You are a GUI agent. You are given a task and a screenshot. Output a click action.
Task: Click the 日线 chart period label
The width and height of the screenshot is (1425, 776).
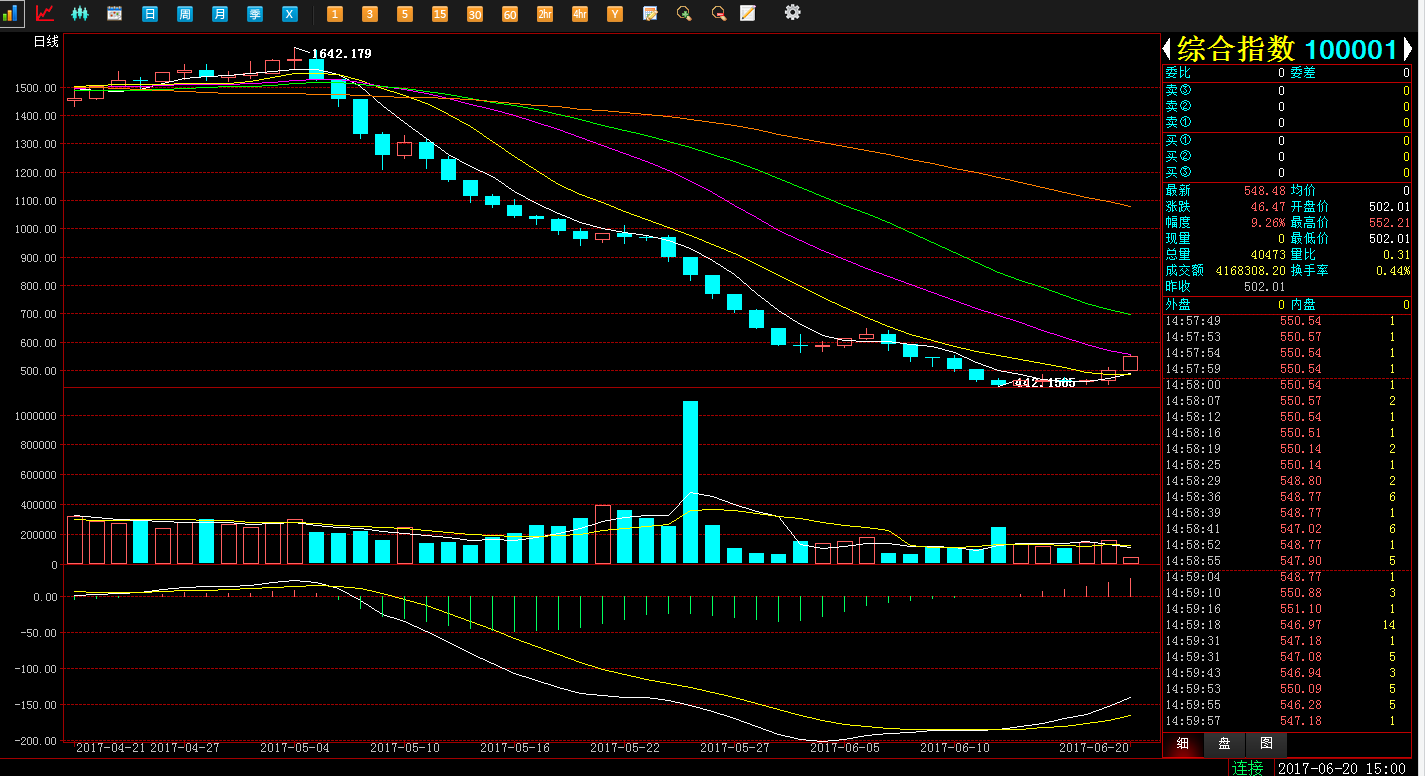pos(46,42)
